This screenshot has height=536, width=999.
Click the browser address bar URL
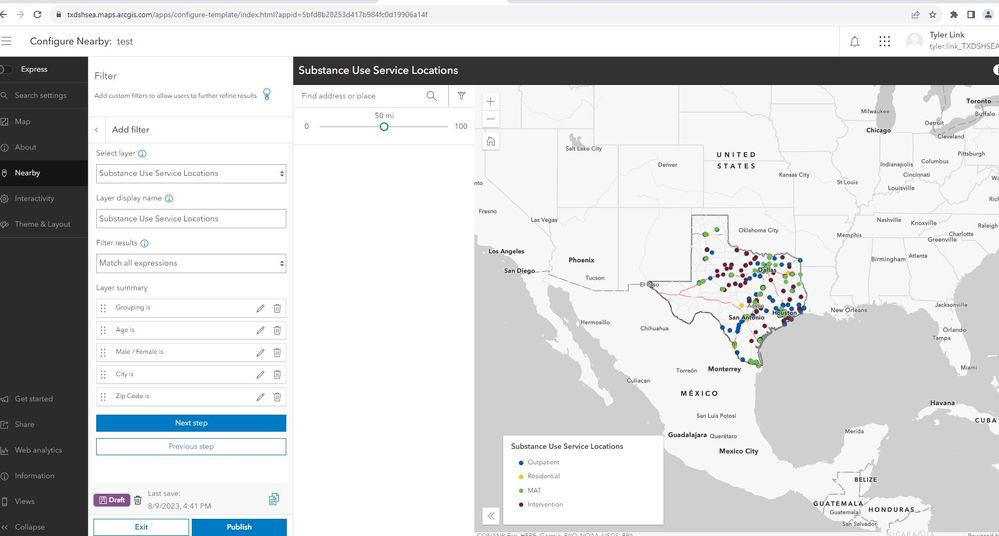click(247, 15)
